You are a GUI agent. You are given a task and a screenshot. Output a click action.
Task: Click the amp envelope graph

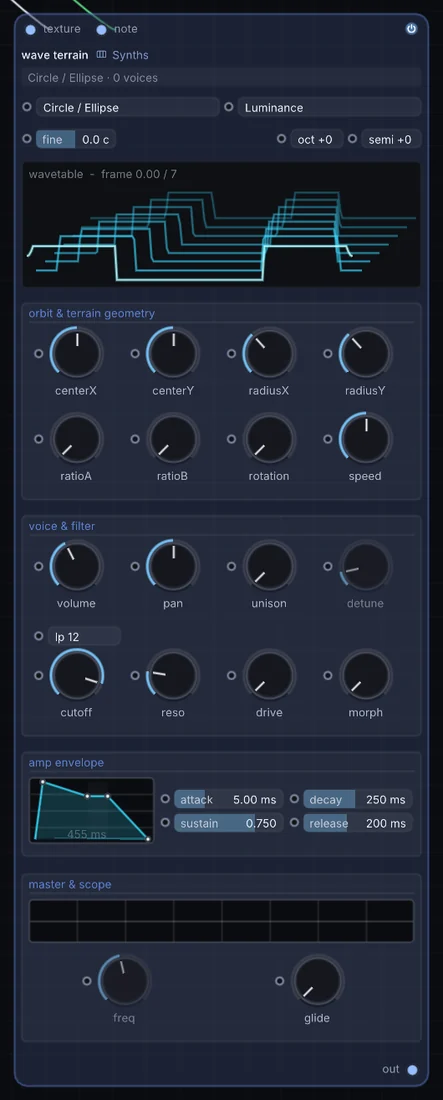91,810
